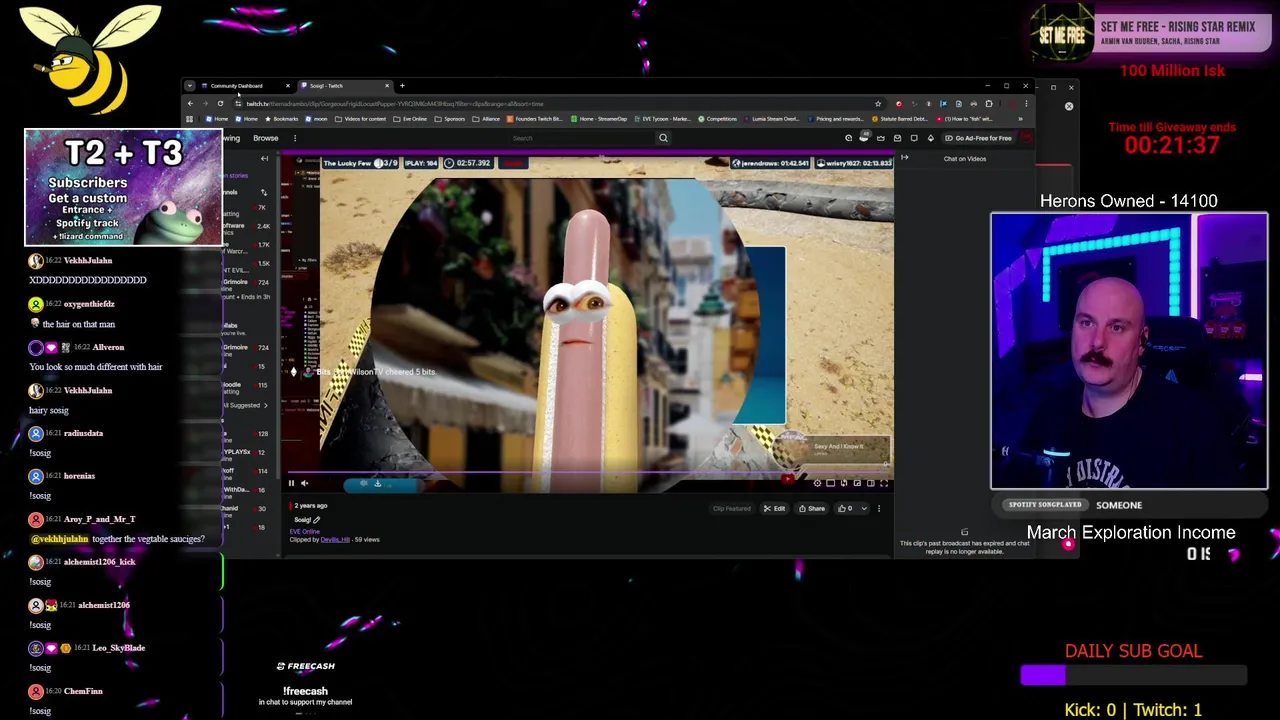
Task: Pause the Twitch clip playback
Action: pos(291,483)
